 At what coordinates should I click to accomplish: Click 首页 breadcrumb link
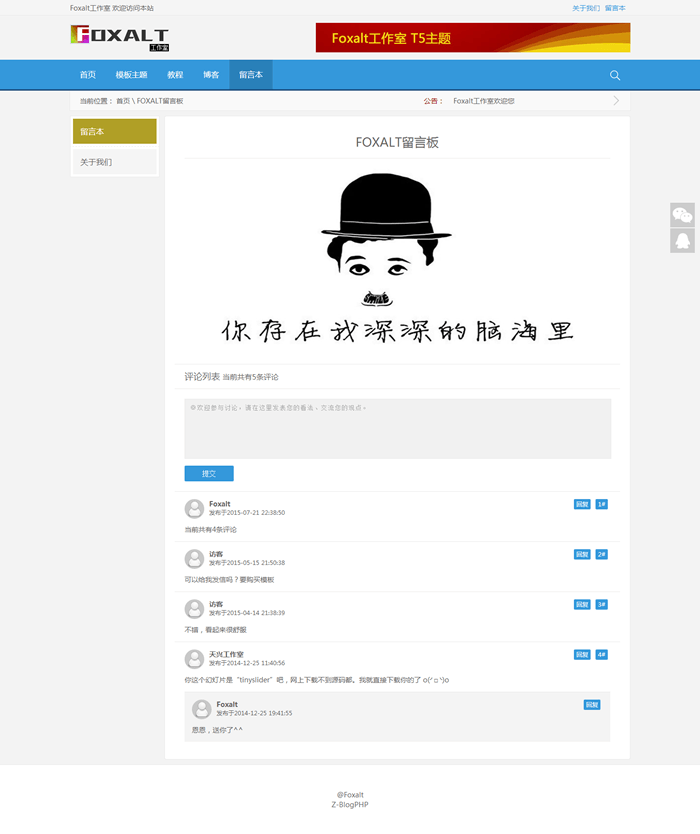tap(123, 101)
